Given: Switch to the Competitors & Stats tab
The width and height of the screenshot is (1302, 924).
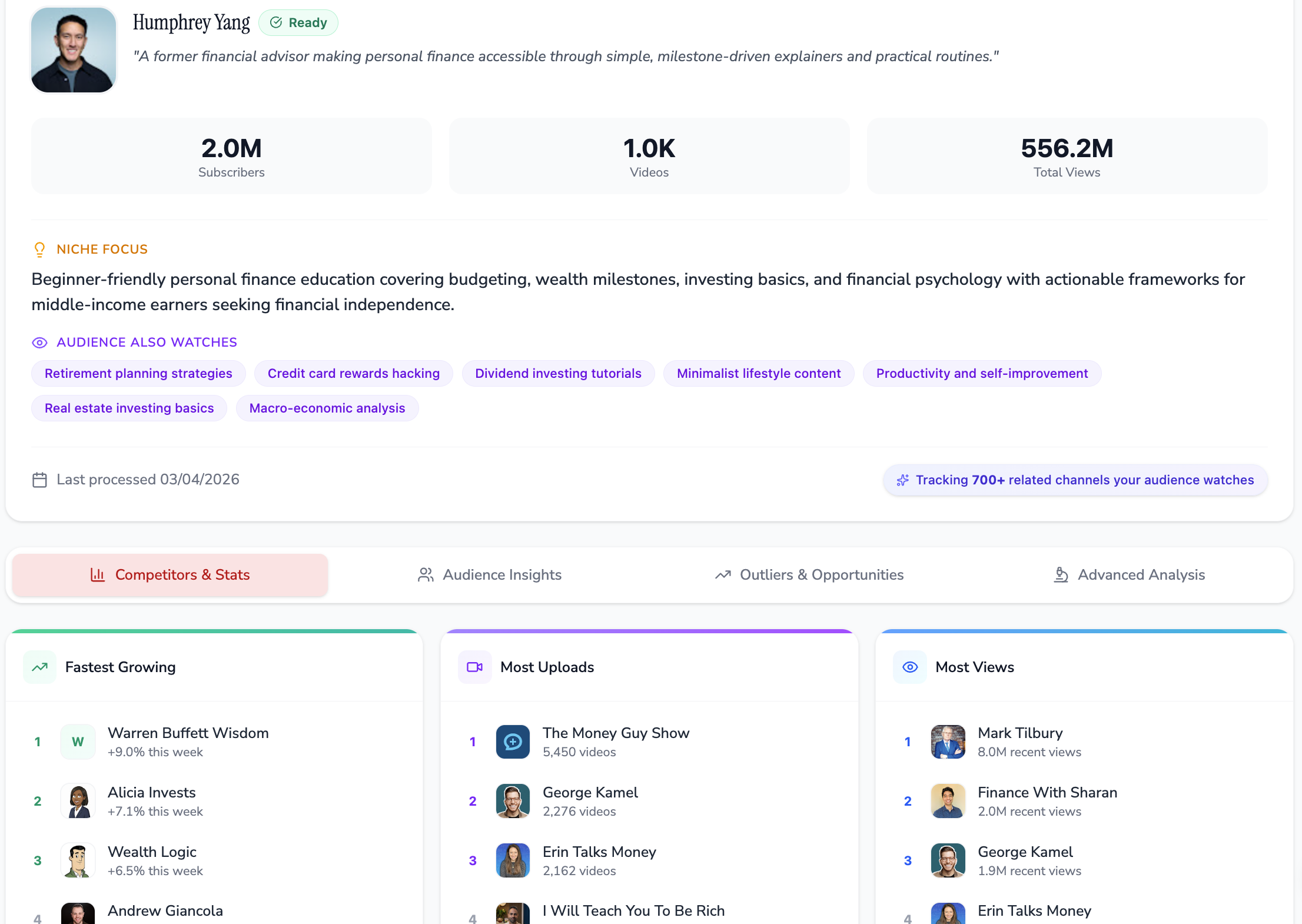Looking at the screenshot, I should click(x=170, y=575).
